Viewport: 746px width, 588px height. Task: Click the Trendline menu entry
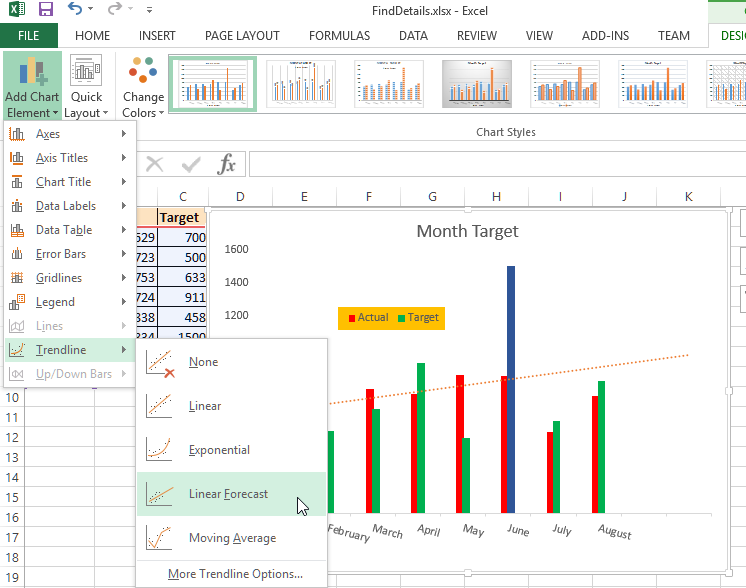(69, 350)
